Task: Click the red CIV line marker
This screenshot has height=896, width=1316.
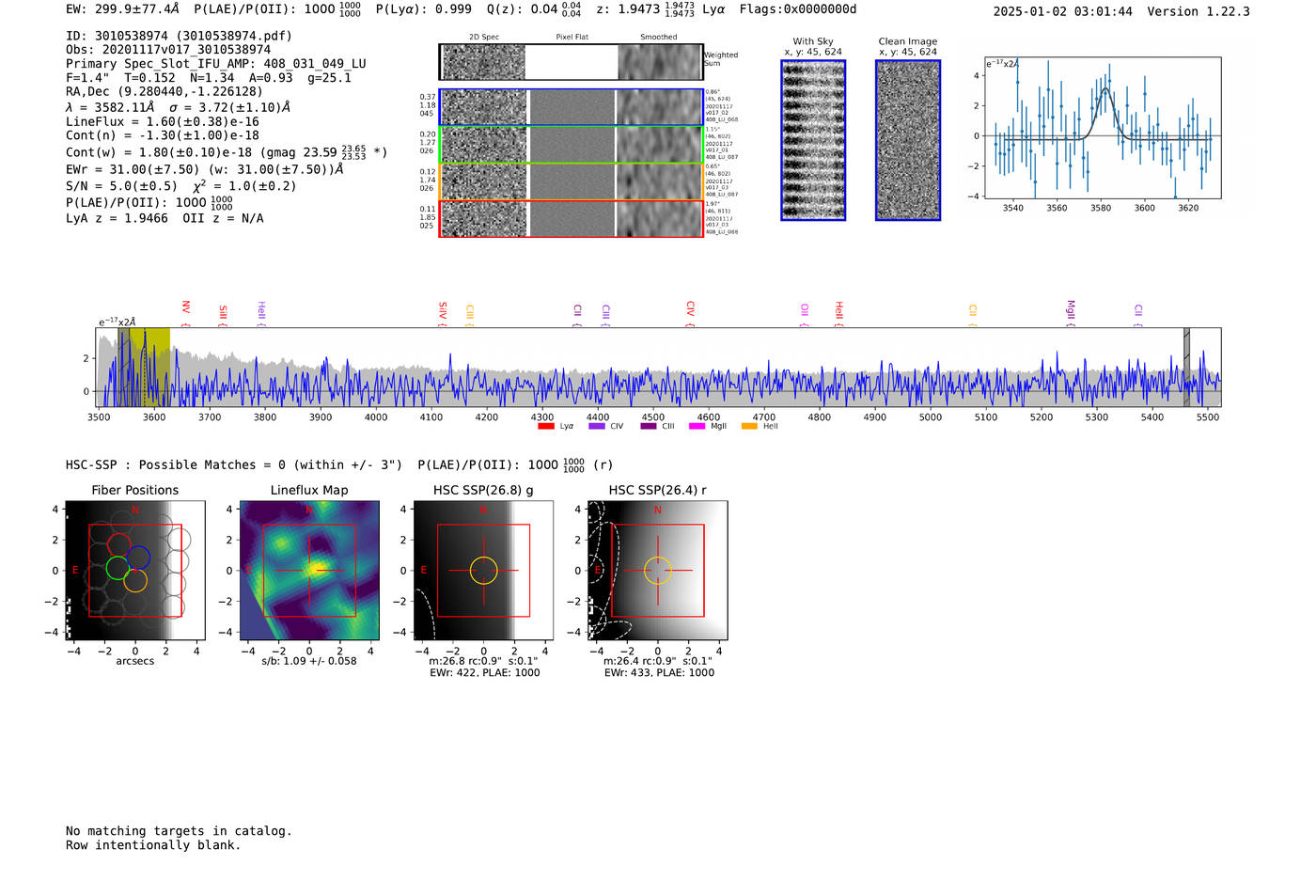Action: tap(690, 313)
